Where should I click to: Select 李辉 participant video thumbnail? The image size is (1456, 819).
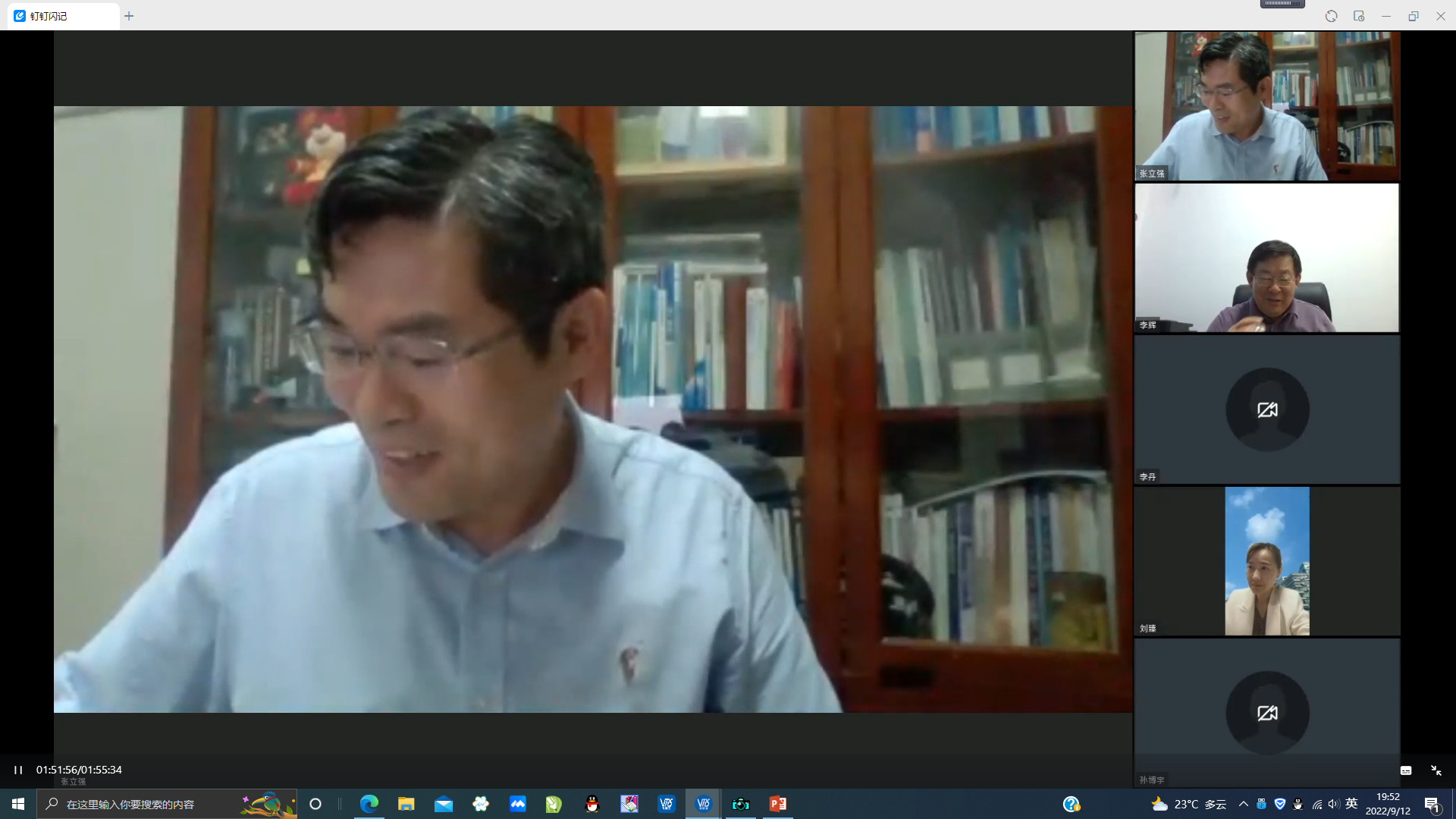click(1266, 258)
